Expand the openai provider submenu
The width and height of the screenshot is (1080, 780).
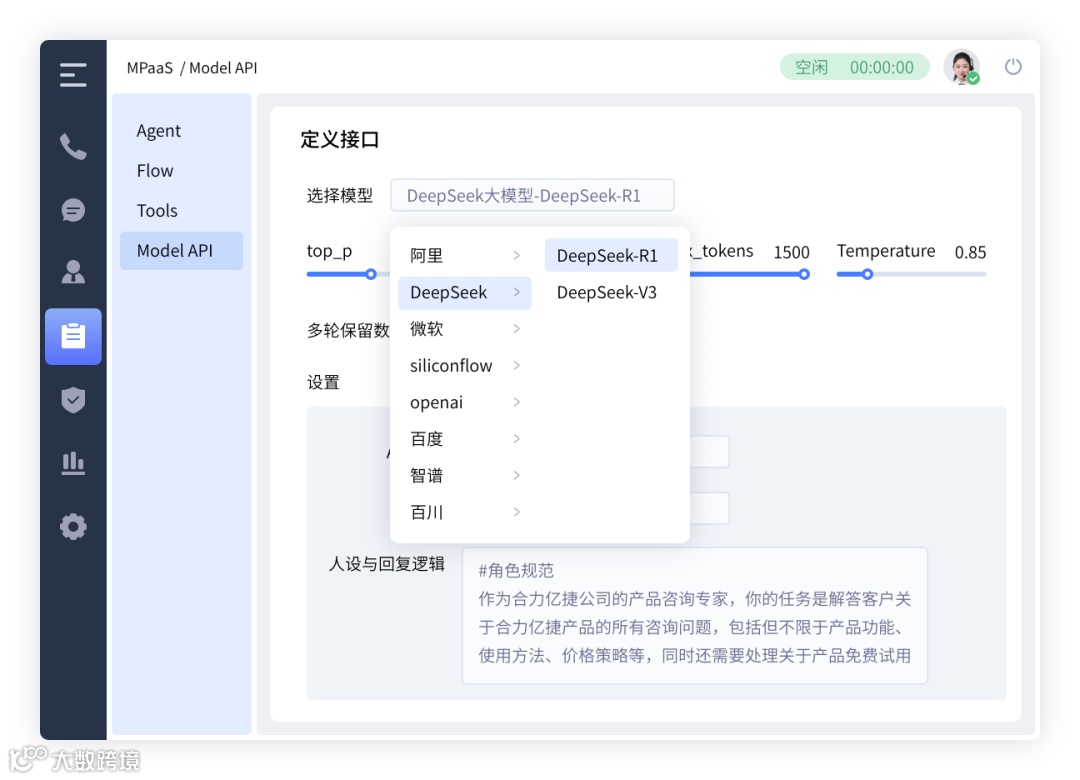point(465,402)
